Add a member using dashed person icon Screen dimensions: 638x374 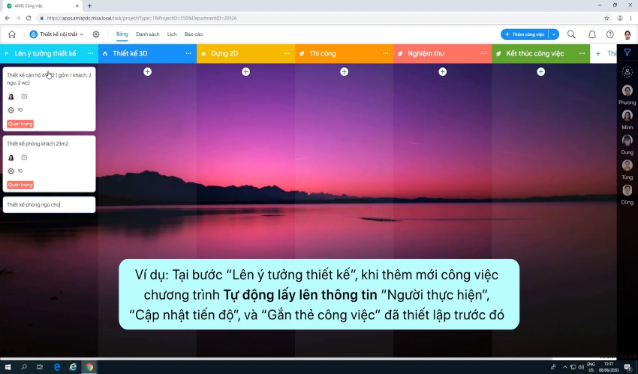(x=627, y=72)
